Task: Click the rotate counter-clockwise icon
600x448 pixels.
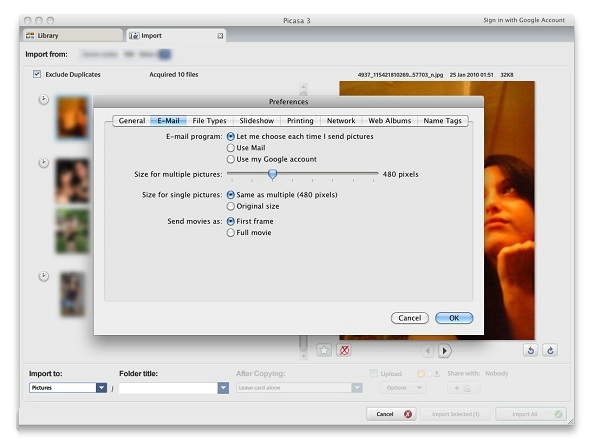Action: pos(531,351)
